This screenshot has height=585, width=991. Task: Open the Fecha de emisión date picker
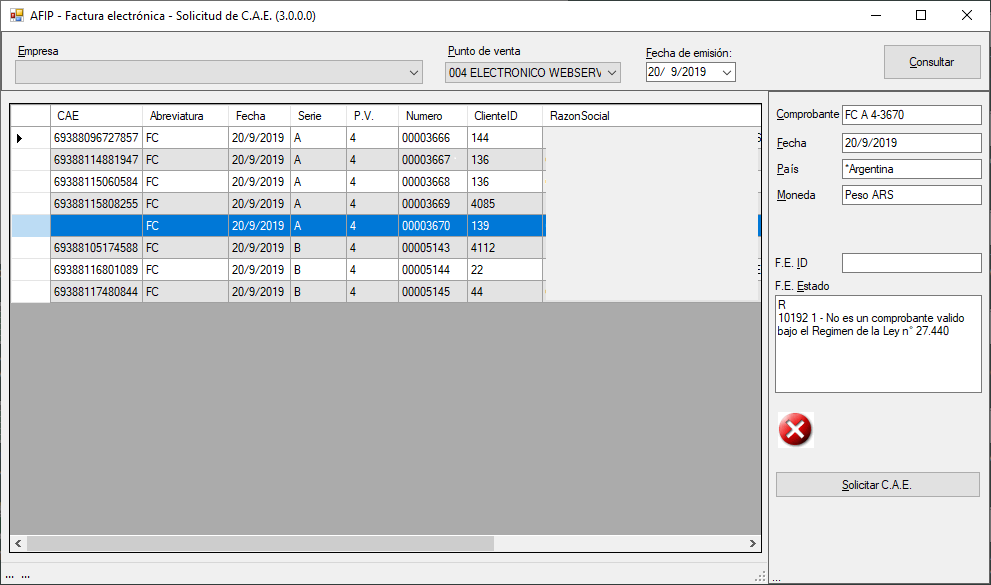[x=727, y=72]
